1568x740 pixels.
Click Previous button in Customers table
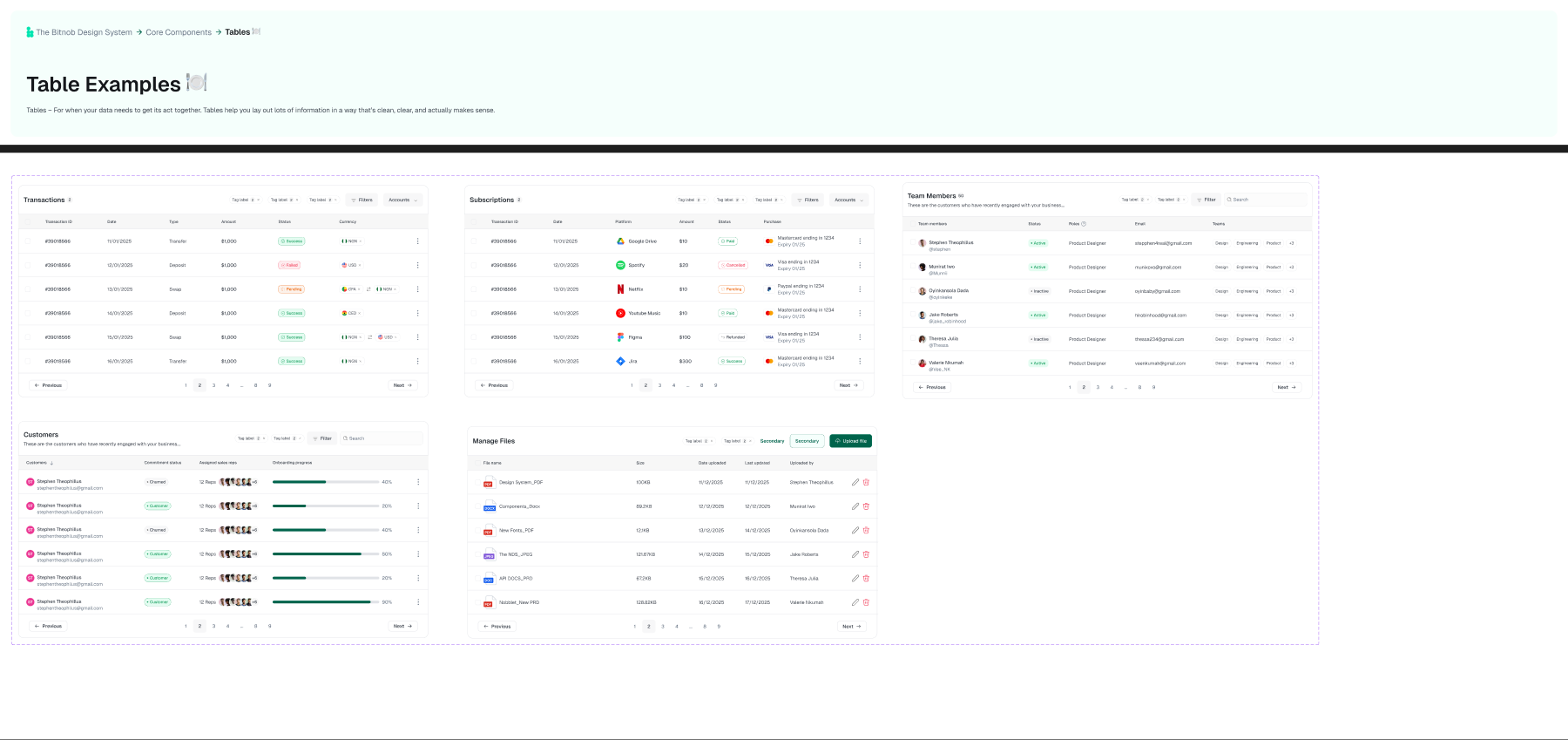click(48, 626)
